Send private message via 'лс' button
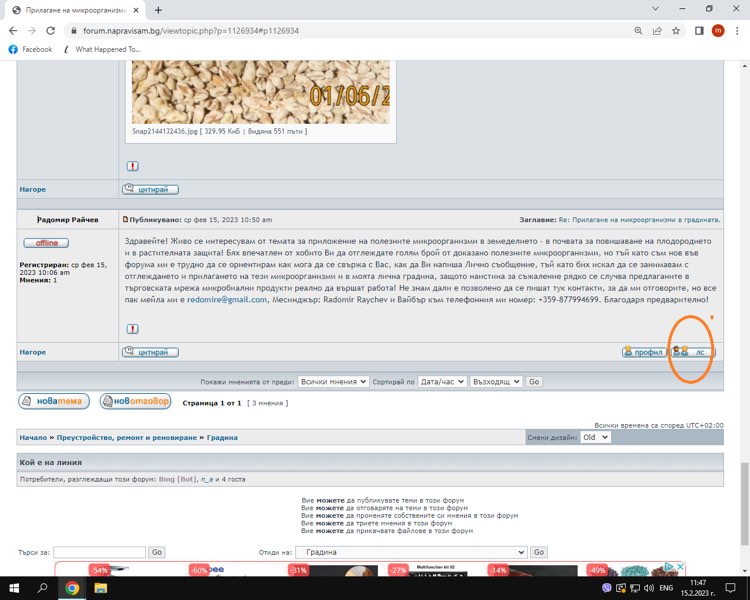750x600 pixels. click(x=694, y=352)
